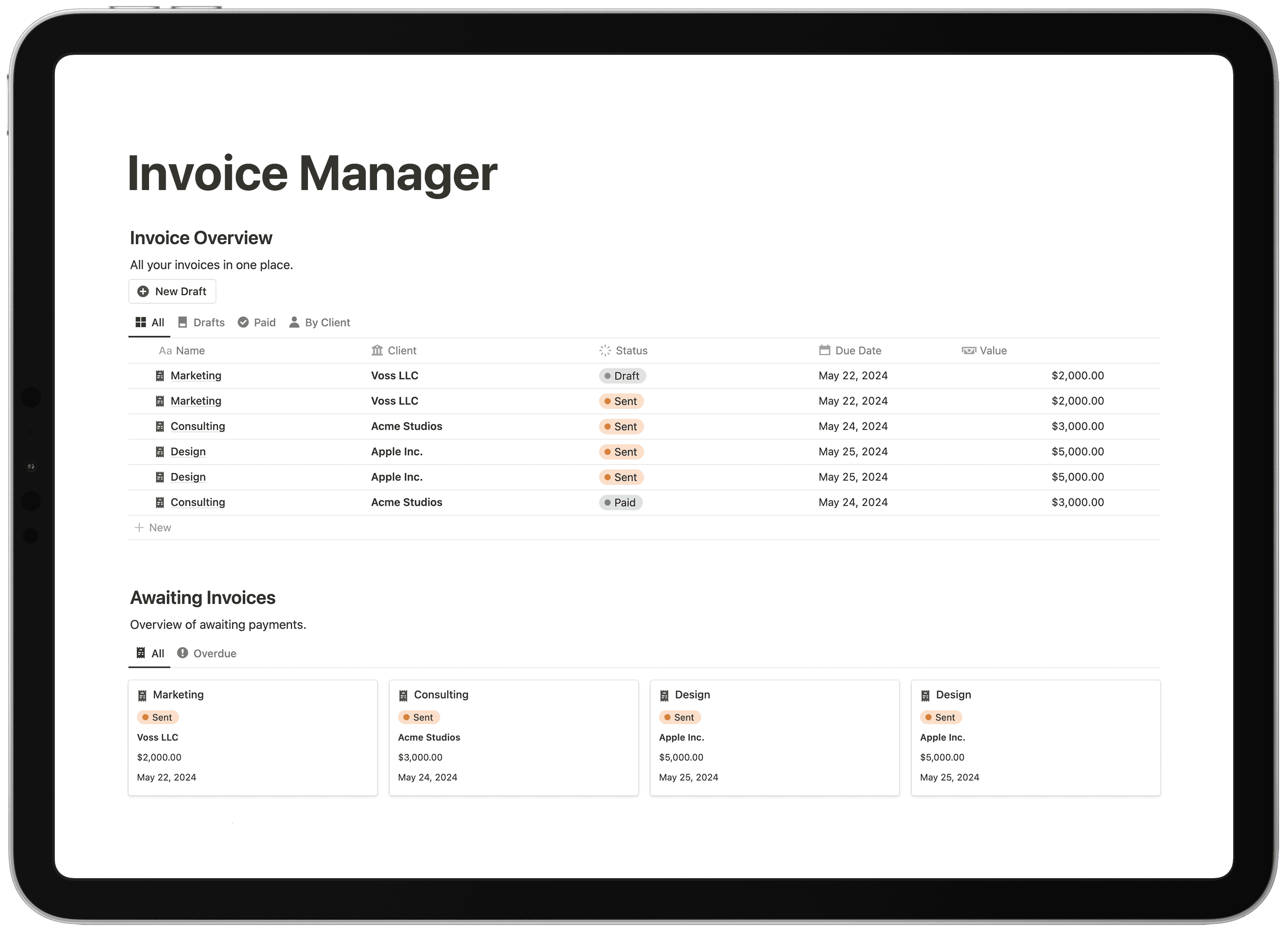Click the status column icon
This screenshot has height=933, width=1288.
pos(604,350)
